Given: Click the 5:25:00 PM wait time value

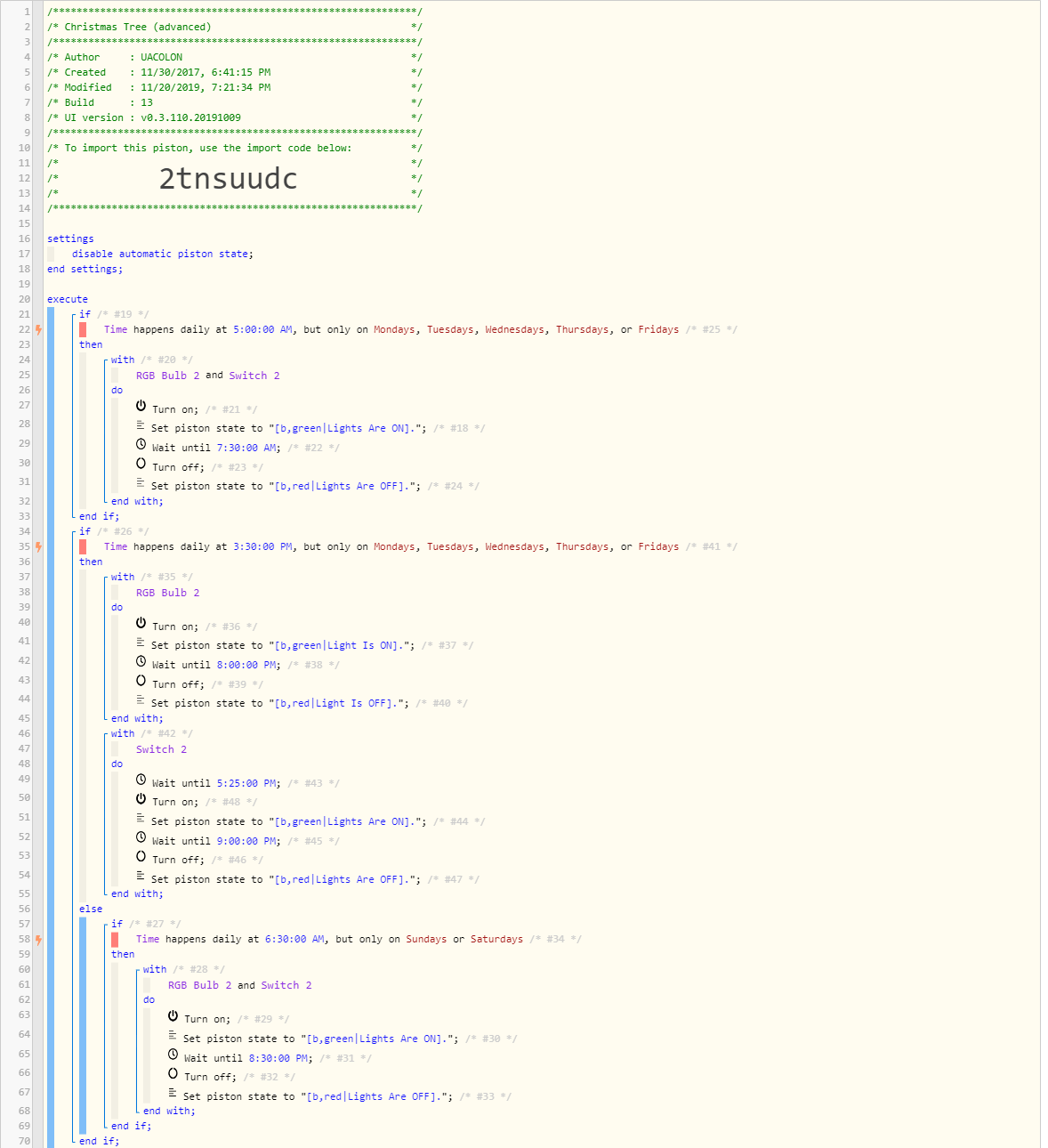Looking at the screenshot, I should click(x=246, y=783).
